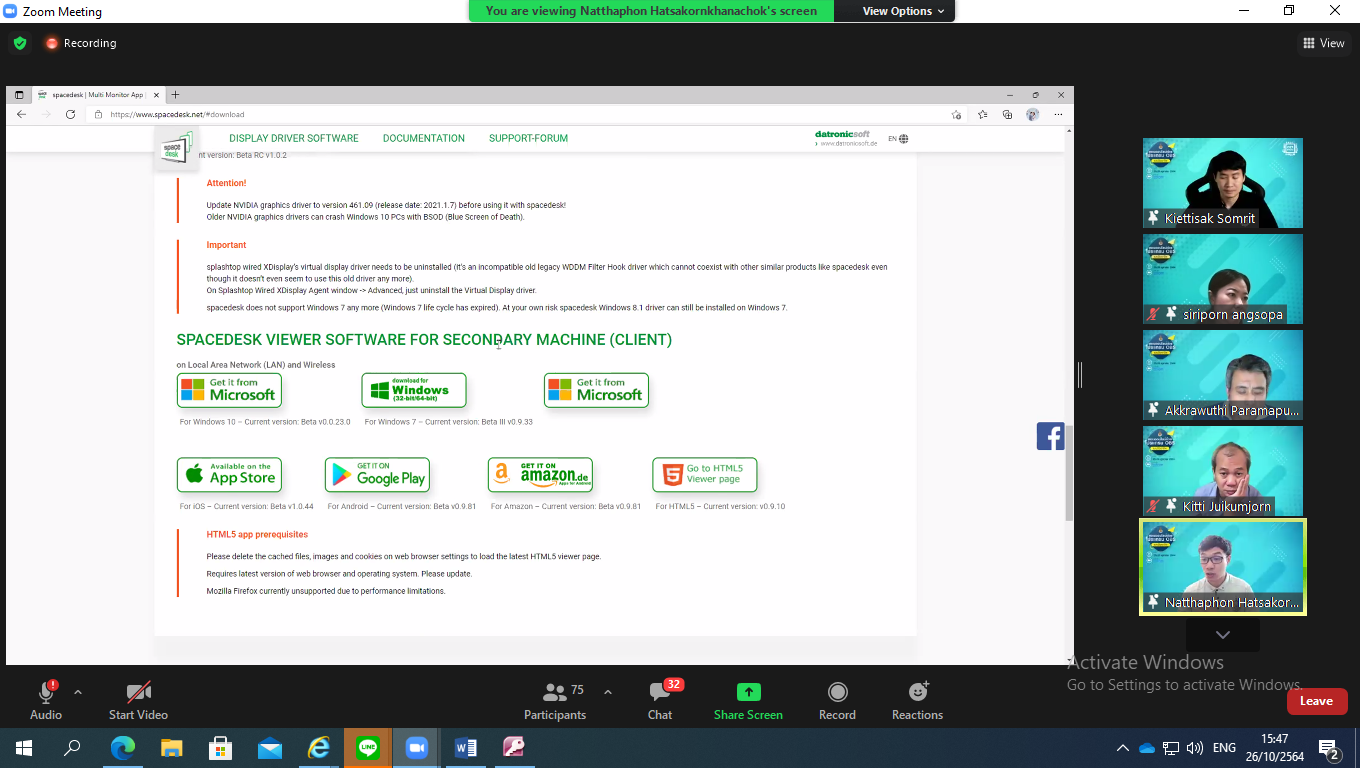Viewport: 1360px width, 768px height.
Task: Open the notification center icon
Action: click(1329, 748)
